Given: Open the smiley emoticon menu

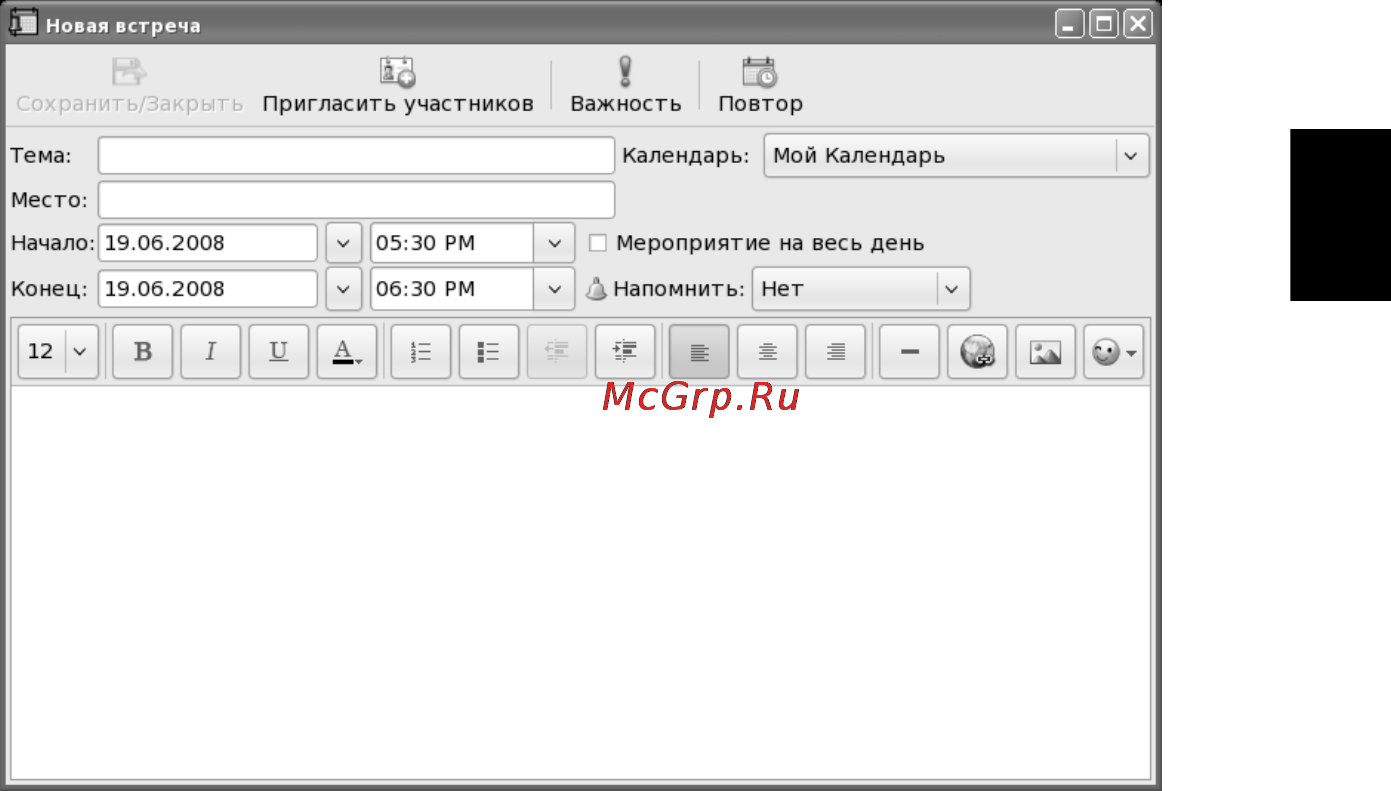Looking at the screenshot, I should (x=1113, y=352).
